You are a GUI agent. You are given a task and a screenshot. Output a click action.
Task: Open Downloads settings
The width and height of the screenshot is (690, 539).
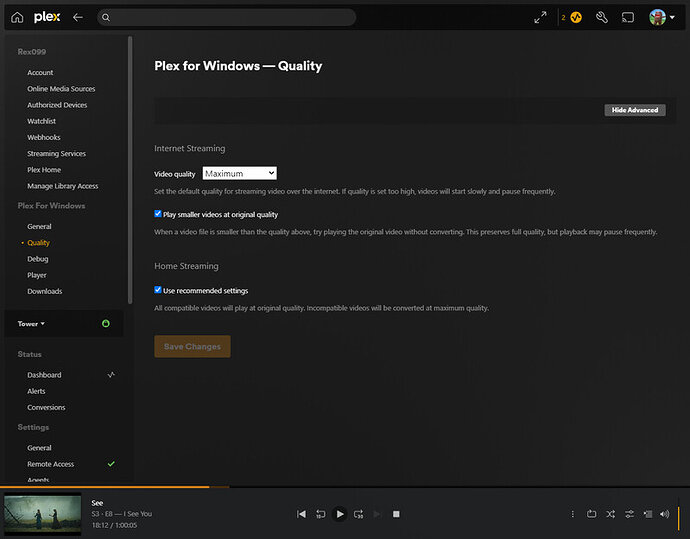(44, 291)
